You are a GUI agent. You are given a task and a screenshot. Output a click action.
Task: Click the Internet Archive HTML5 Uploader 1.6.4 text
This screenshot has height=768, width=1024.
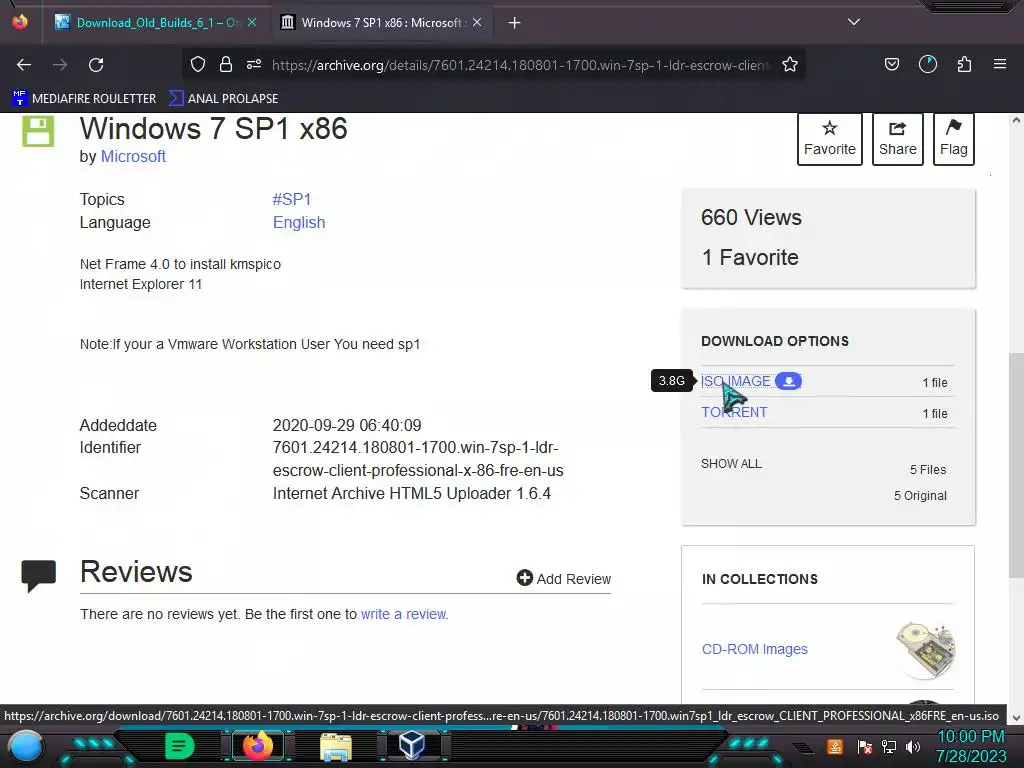coord(411,494)
